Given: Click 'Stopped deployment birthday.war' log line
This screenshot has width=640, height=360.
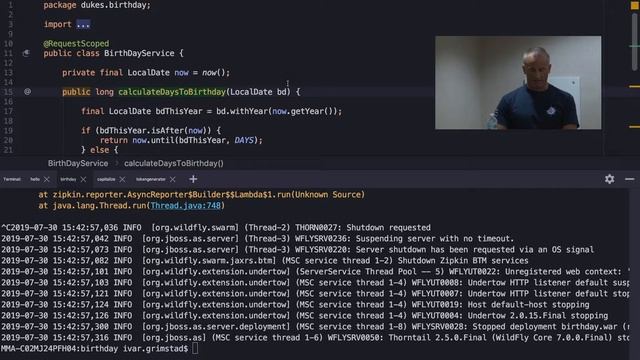Looking at the screenshot, I should pyautogui.click(x=315, y=327).
